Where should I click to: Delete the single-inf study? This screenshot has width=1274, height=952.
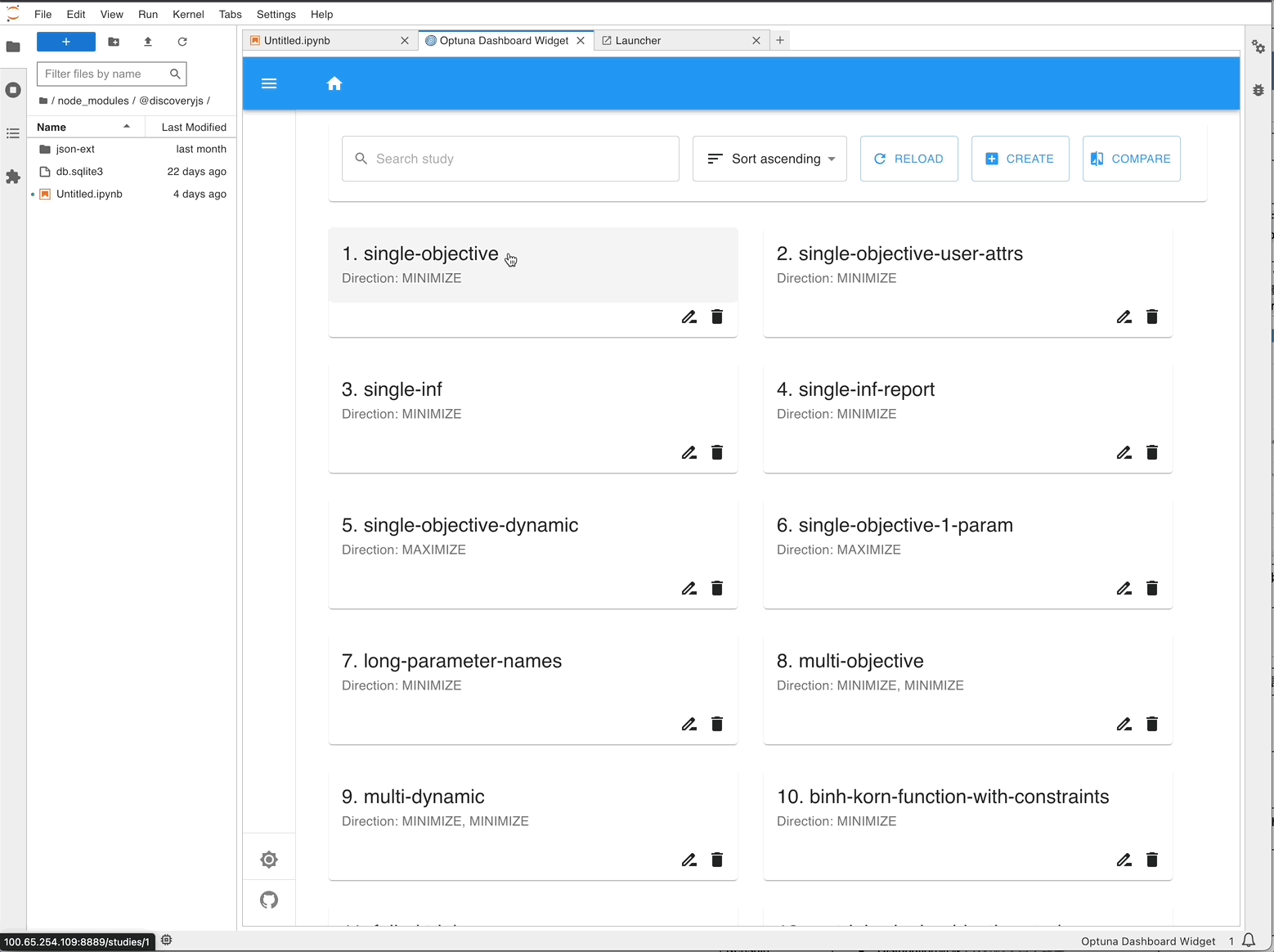click(x=717, y=452)
